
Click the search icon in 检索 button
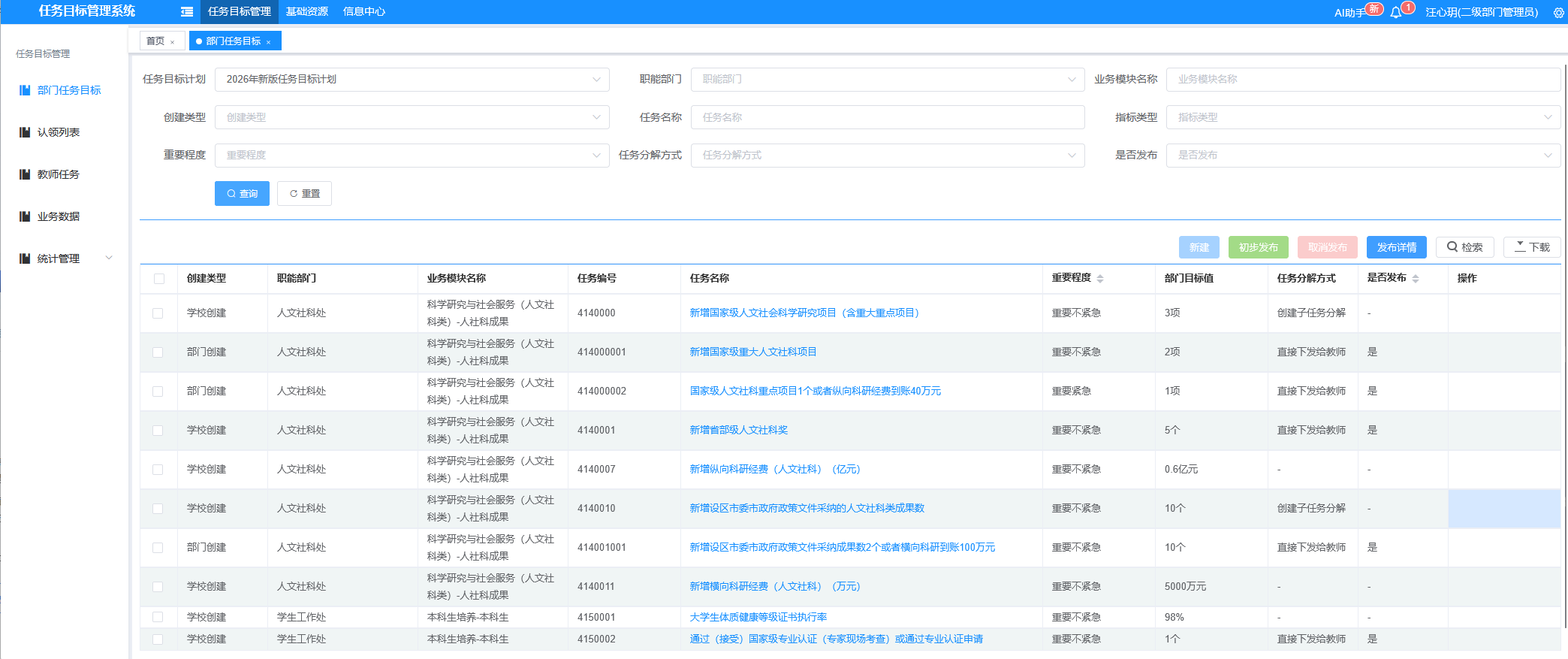(1452, 246)
